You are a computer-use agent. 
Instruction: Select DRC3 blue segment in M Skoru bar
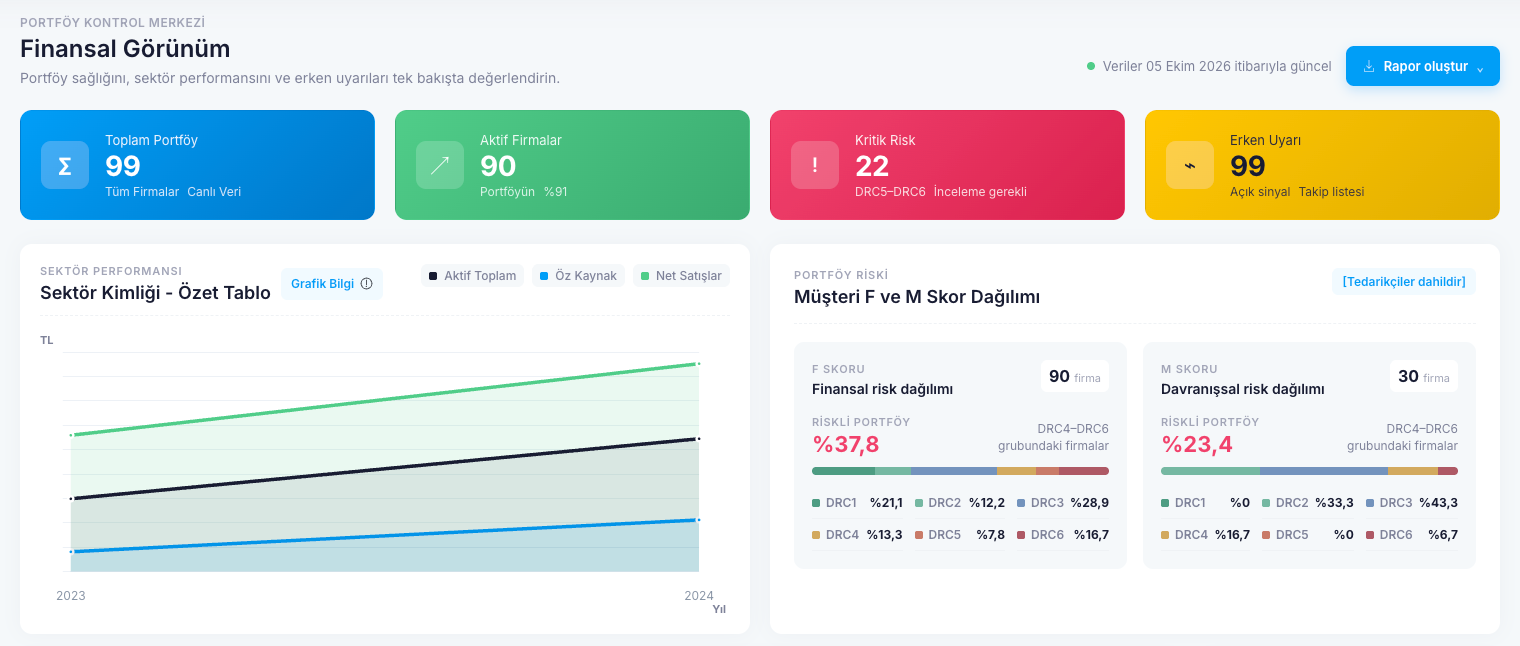pos(1324,471)
